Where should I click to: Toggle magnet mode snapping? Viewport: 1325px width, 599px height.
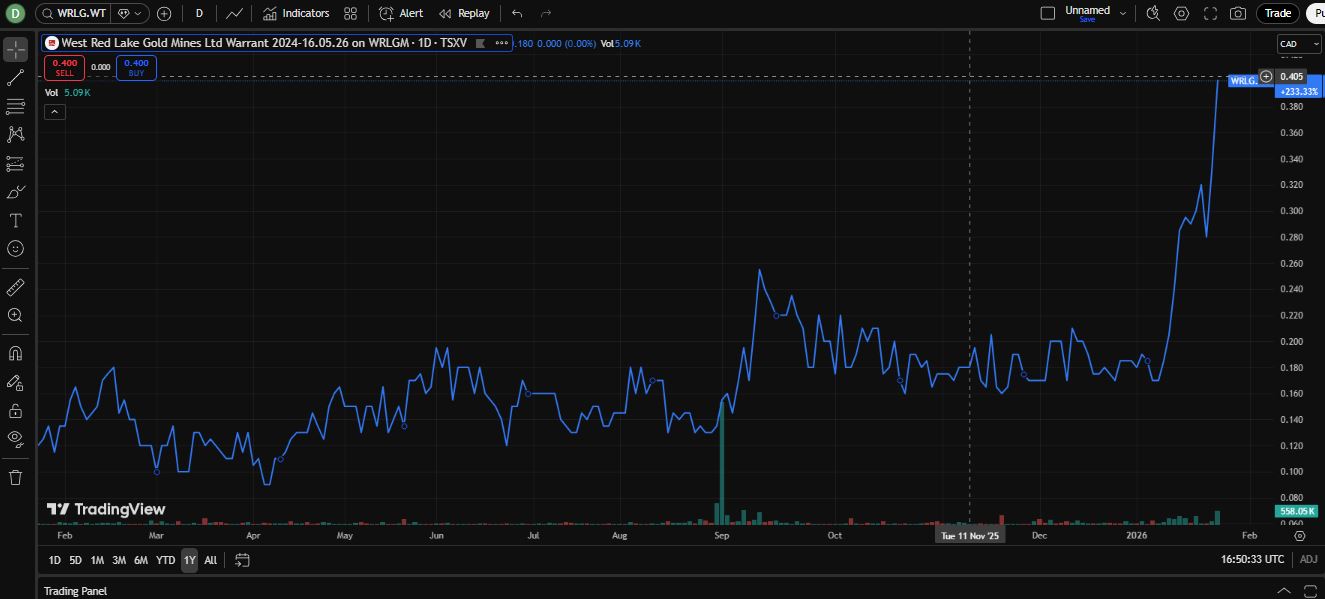(16, 353)
